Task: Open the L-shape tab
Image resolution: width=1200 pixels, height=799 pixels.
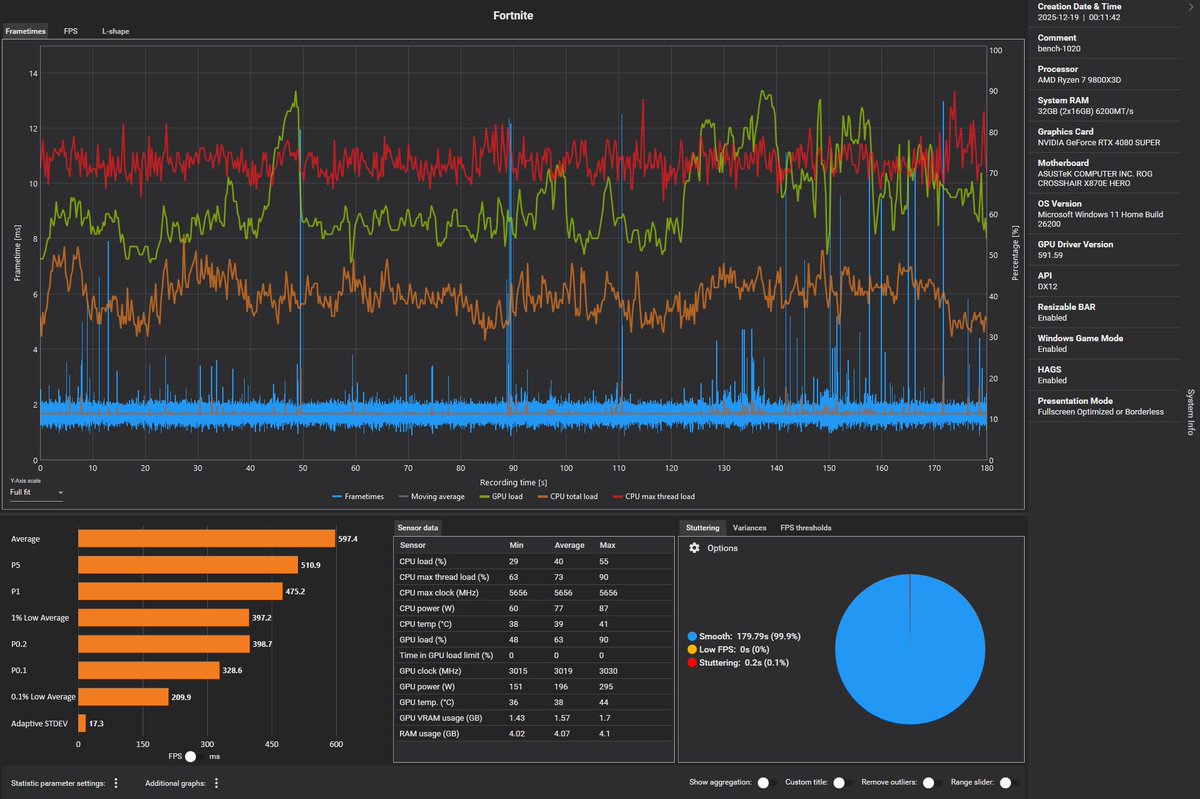Action: click(x=115, y=31)
